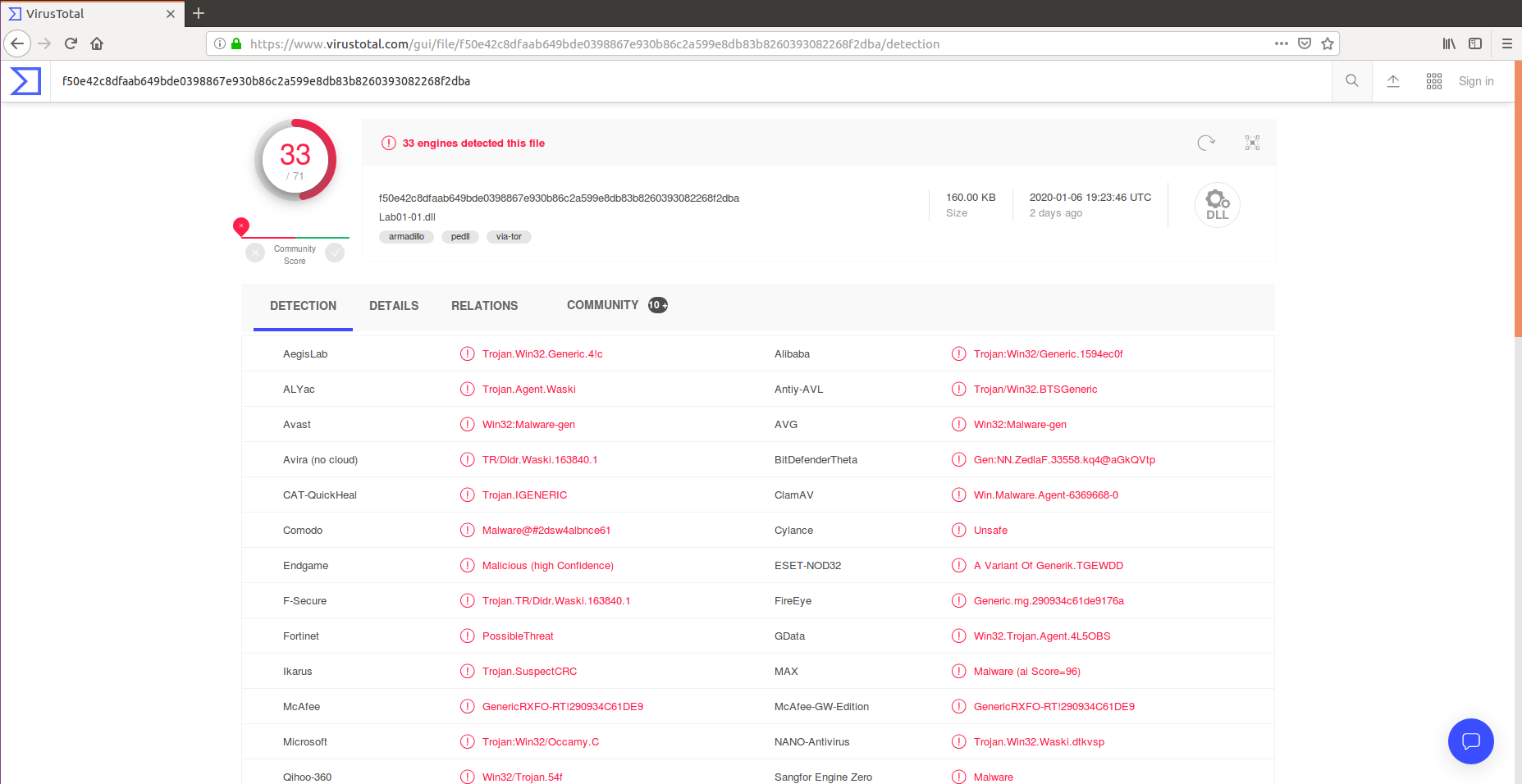Click the upload file icon
The height and width of the screenshot is (784, 1522).
(1393, 80)
